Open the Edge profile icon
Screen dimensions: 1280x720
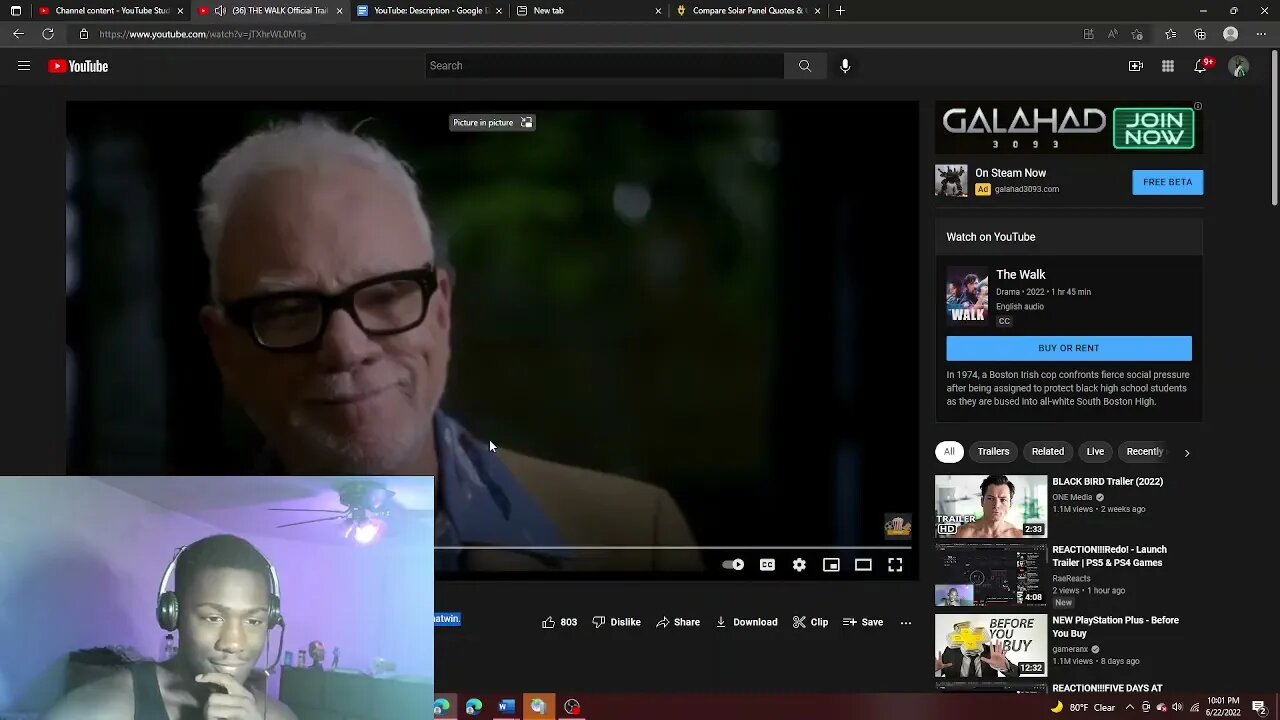pos(1231,34)
